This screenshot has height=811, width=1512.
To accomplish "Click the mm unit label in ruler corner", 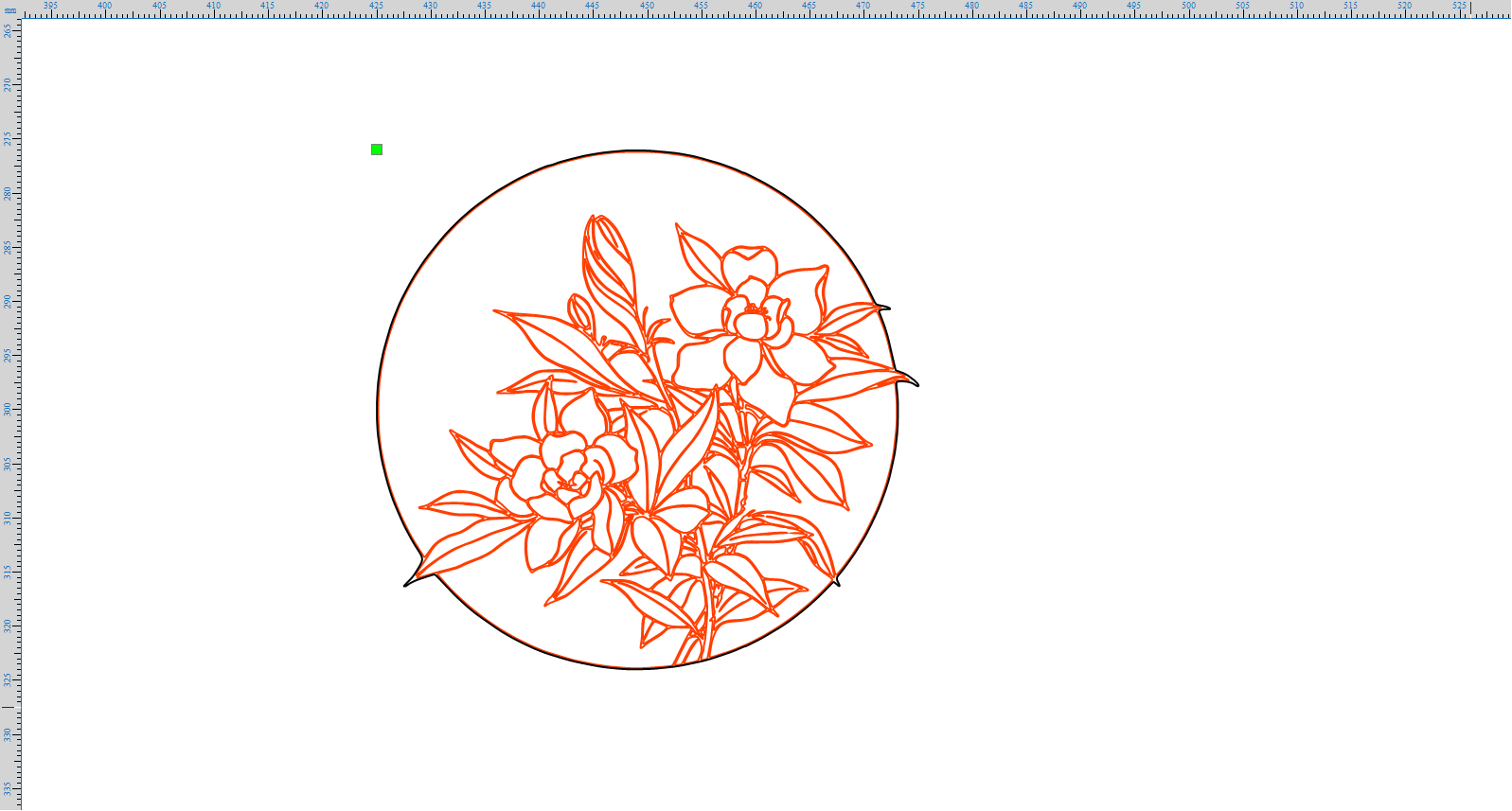I will [x=9, y=10].
